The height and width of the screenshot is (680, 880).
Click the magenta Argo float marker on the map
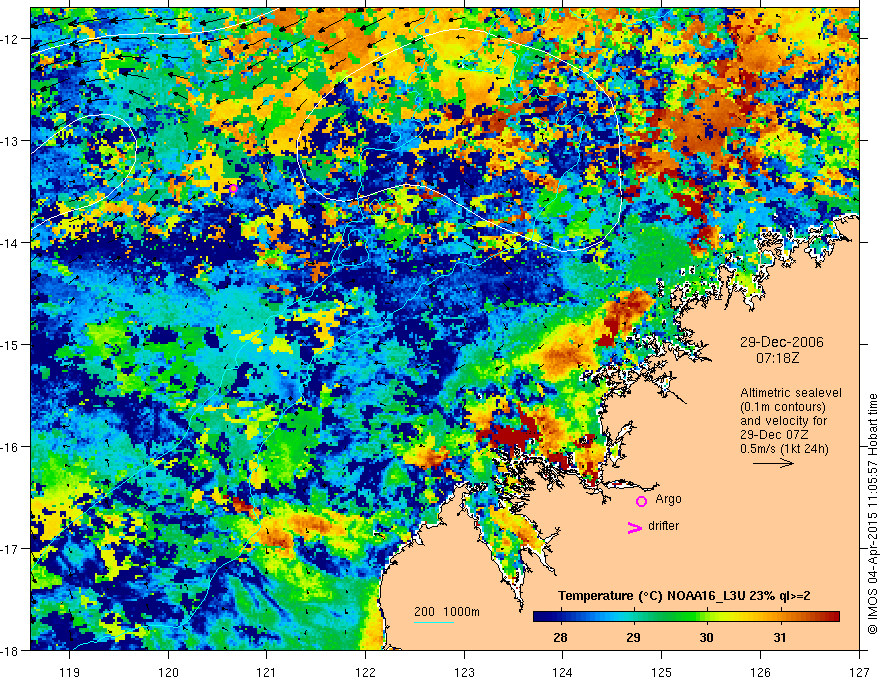click(233, 189)
